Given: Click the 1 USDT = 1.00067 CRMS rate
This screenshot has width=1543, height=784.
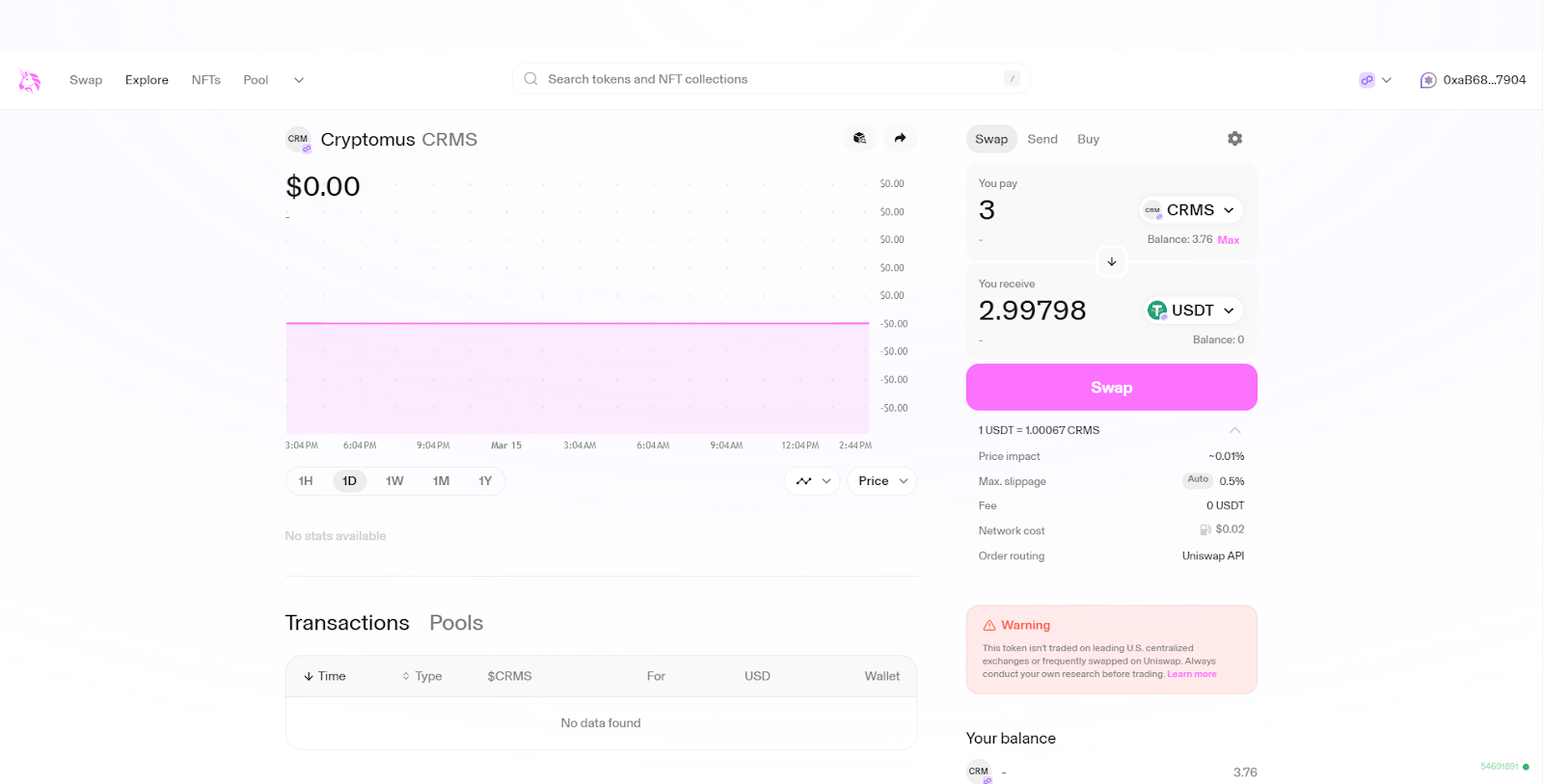Looking at the screenshot, I should coord(1039,430).
